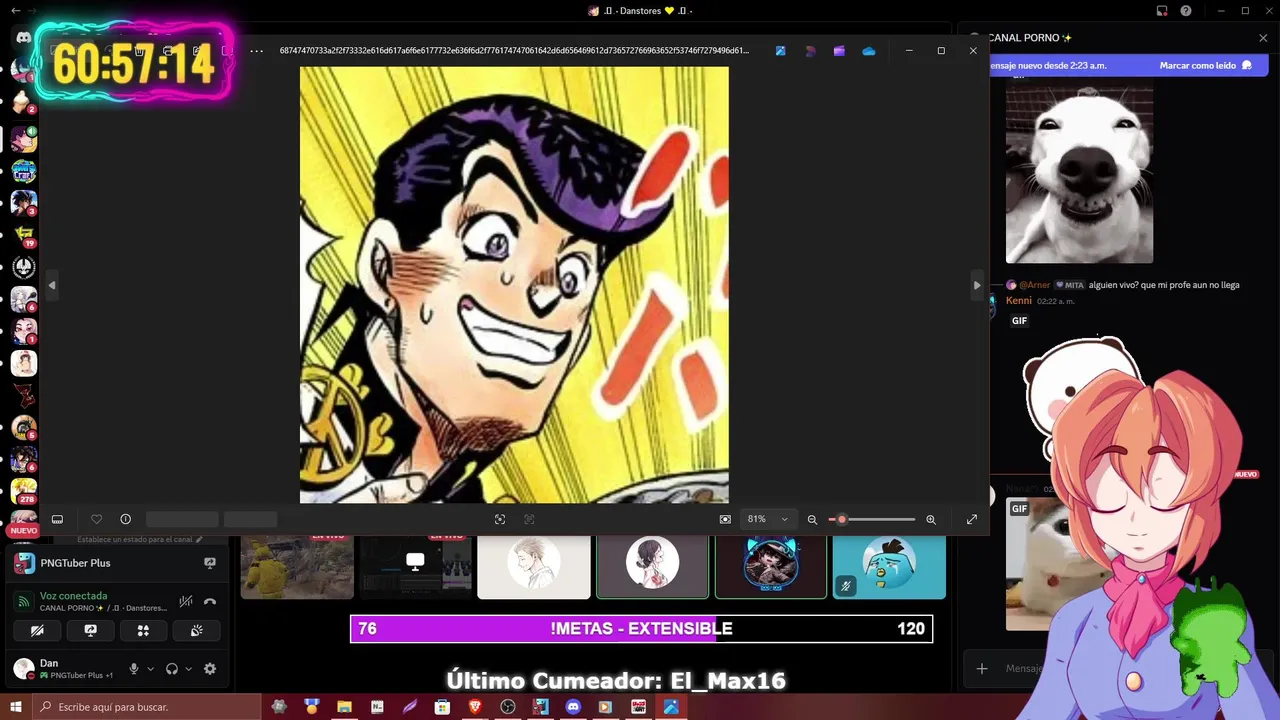Open Kenni's profile from the chat message
The image size is (1280, 720).
(x=1018, y=300)
